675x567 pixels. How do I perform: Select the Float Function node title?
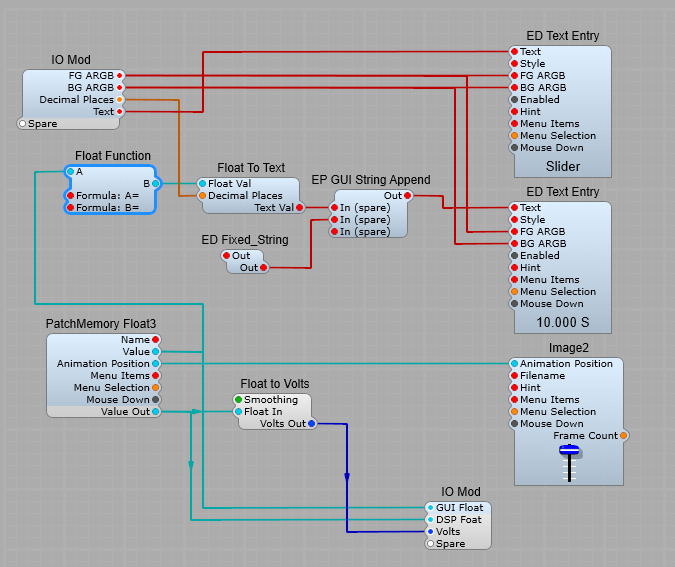pyautogui.click(x=113, y=156)
